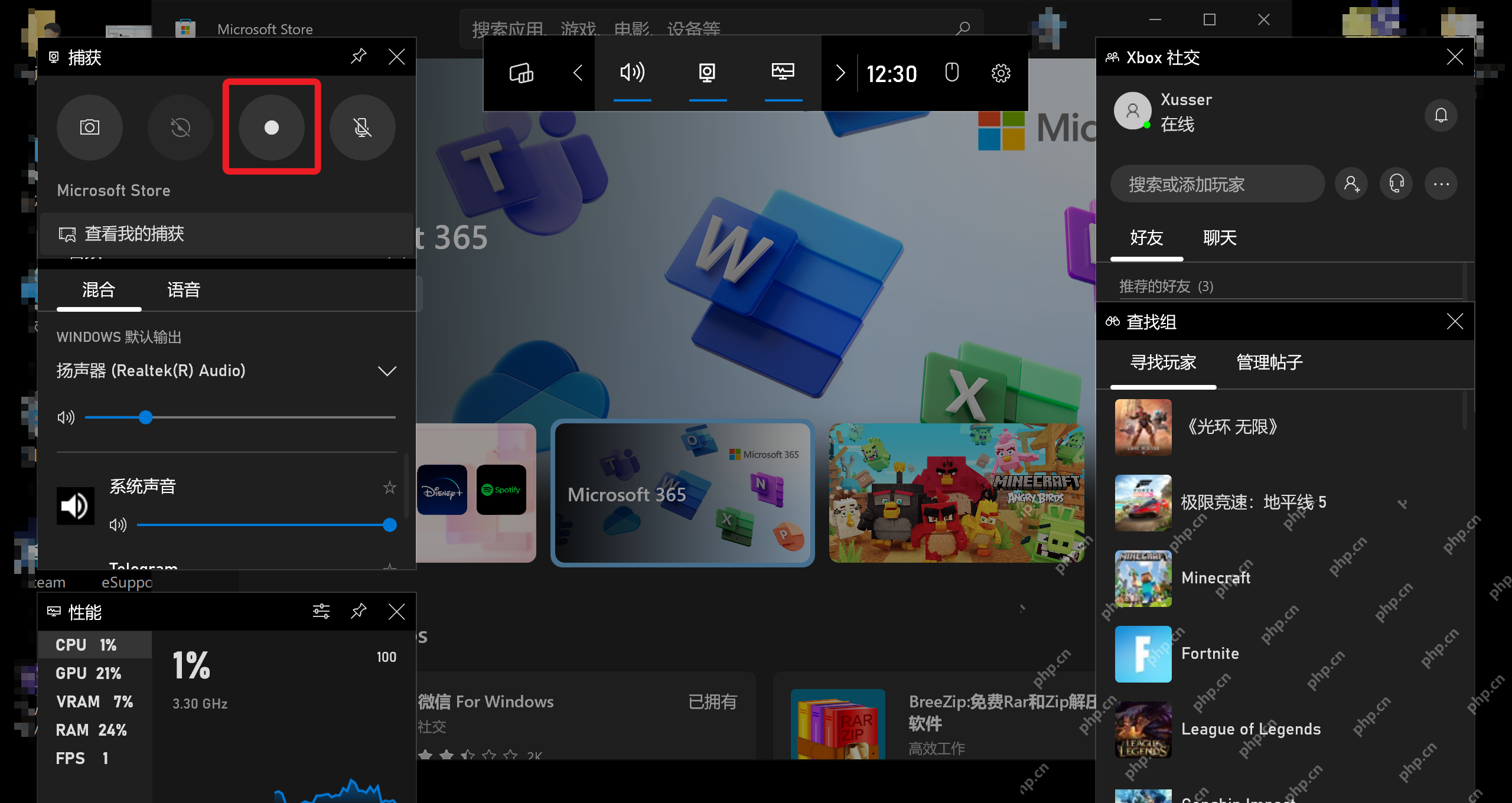Image resolution: width=1512 pixels, height=803 pixels.
Task: Toggle the Performance widget in Game Bar
Action: click(783, 73)
